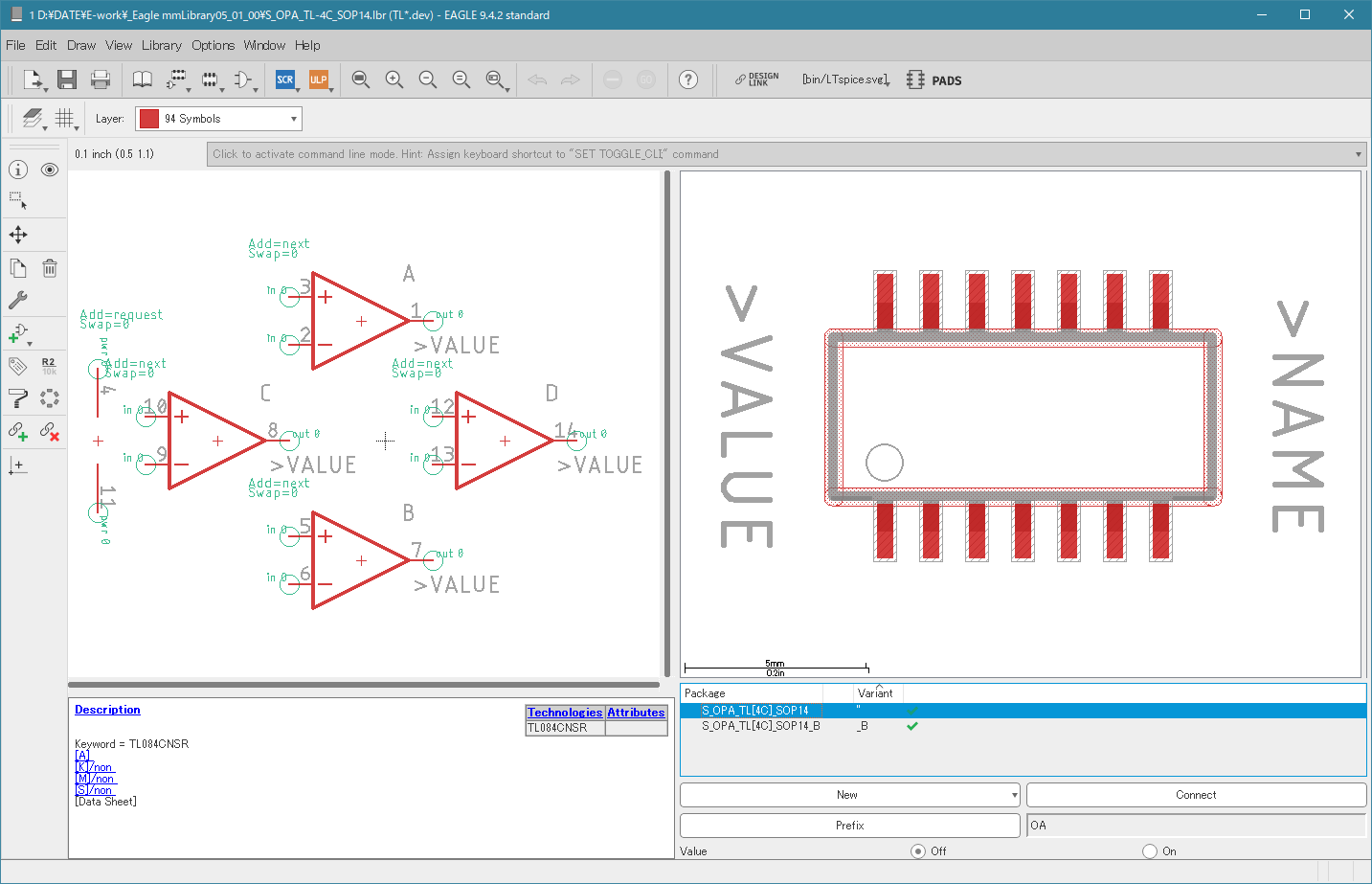This screenshot has height=884, width=1372.
Task: Select the dashed circle tool
Action: click(x=50, y=398)
